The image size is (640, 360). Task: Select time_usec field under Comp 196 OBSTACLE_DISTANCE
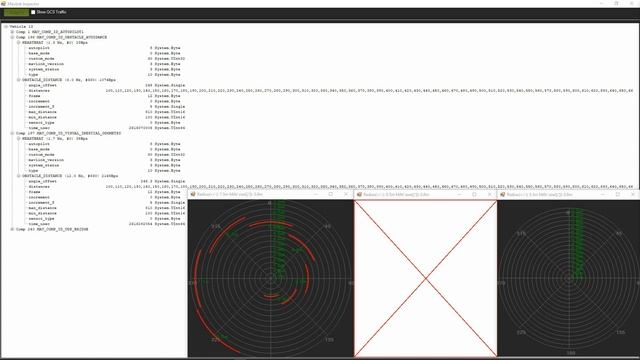[x=107, y=128]
